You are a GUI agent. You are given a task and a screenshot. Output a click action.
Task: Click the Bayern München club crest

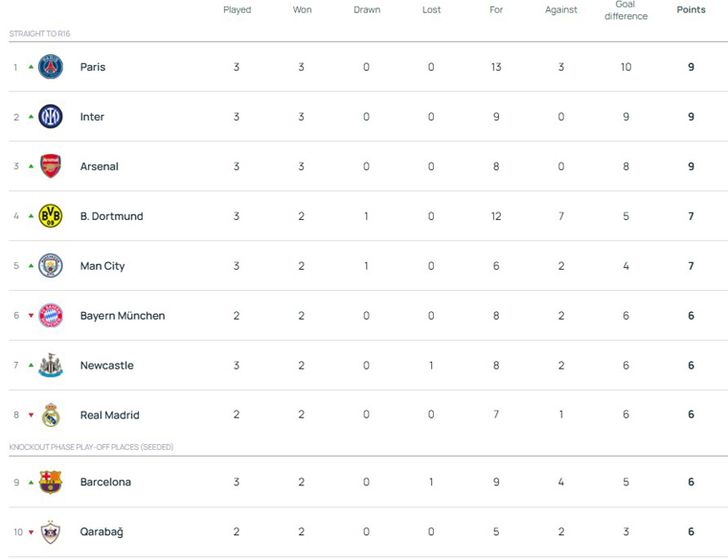point(50,316)
